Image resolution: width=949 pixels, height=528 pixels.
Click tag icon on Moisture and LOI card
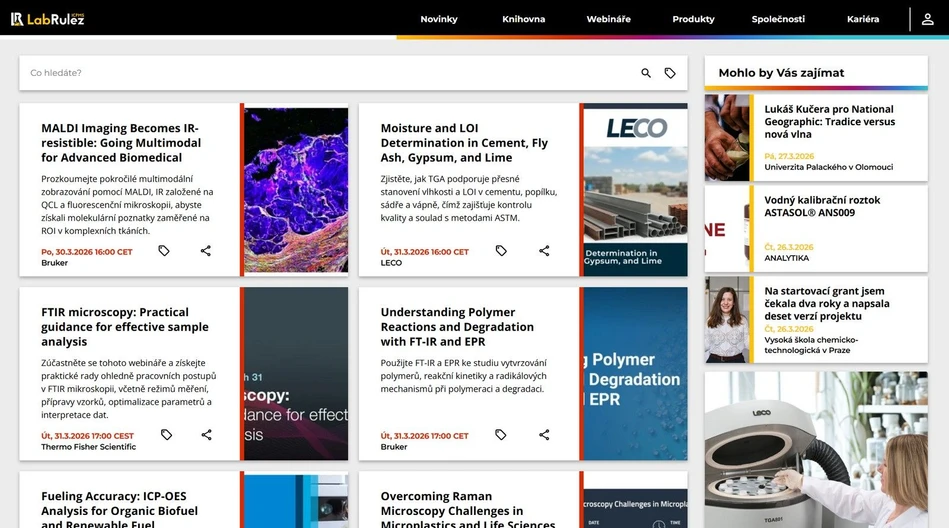[x=501, y=251]
